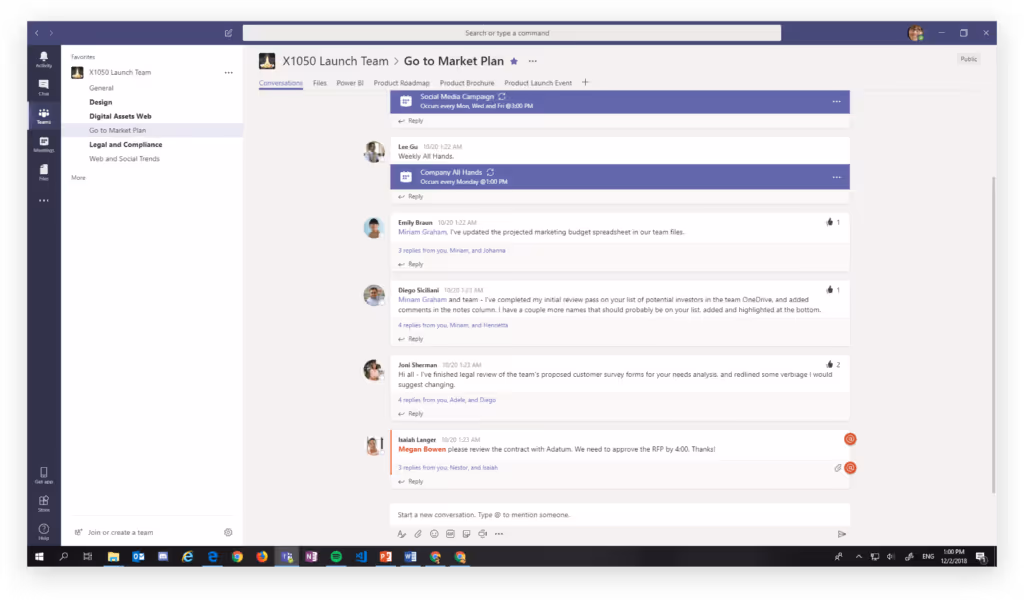Like Diego Siciliani's message with thumbs up
The height and width of the screenshot is (600, 1024).
(829, 290)
